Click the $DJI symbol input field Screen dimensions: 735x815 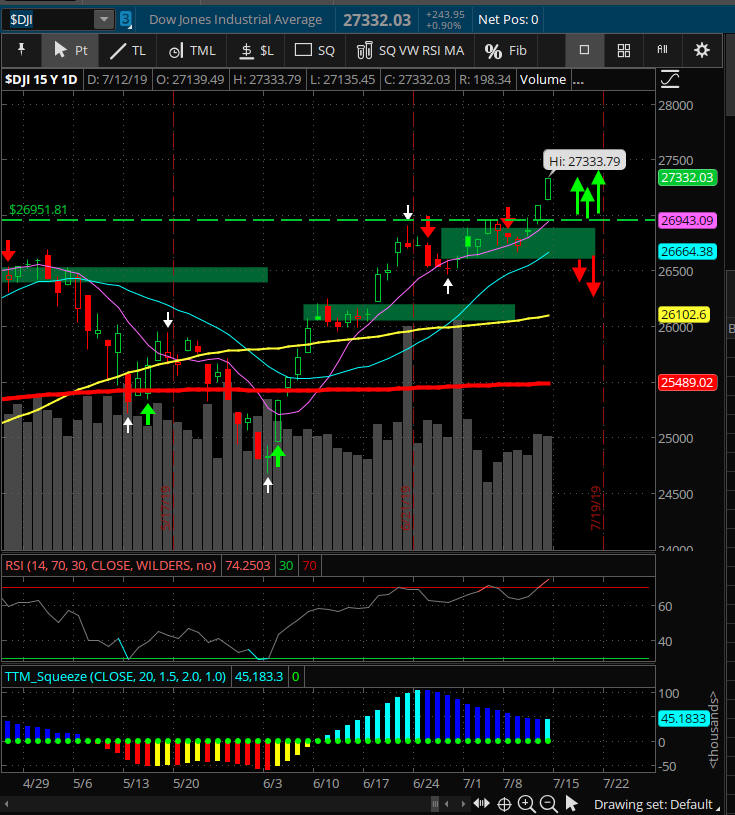[x=48, y=19]
